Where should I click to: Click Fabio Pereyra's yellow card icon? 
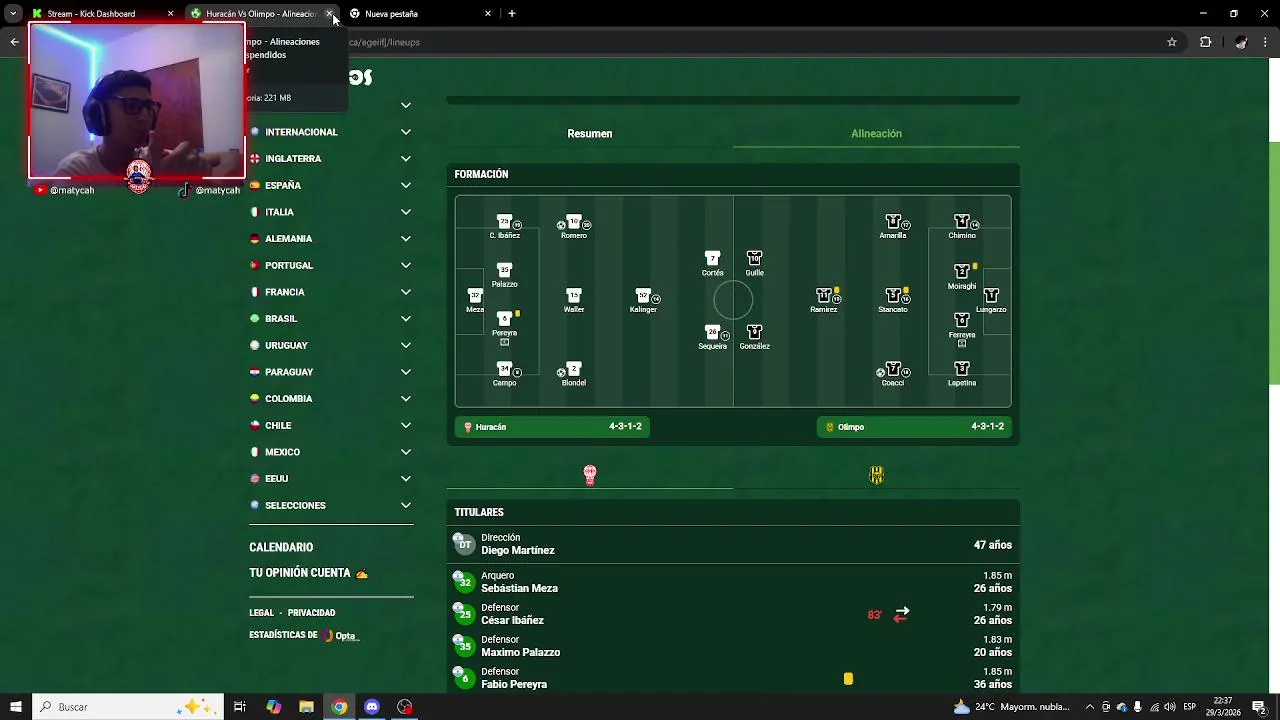pyautogui.click(x=848, y=678)
